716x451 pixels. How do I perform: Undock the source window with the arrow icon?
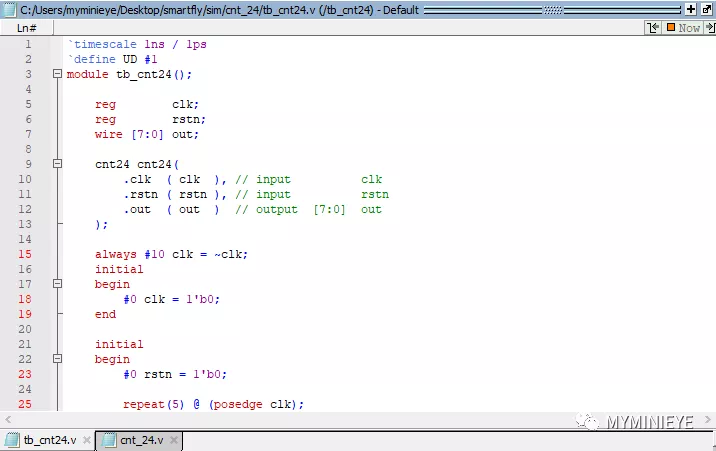(x=707, y=9)
